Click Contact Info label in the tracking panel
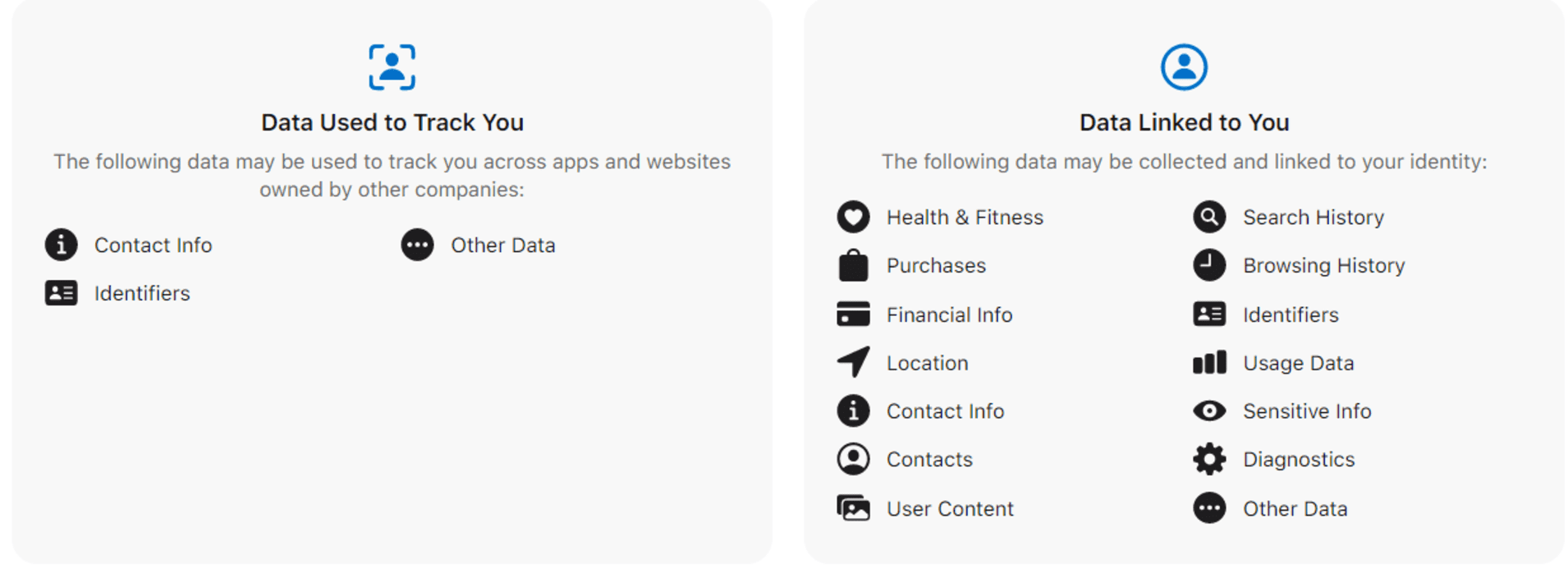Image resolution: width=1568 pixels, height=578 pixels. [x=154, y=245]
